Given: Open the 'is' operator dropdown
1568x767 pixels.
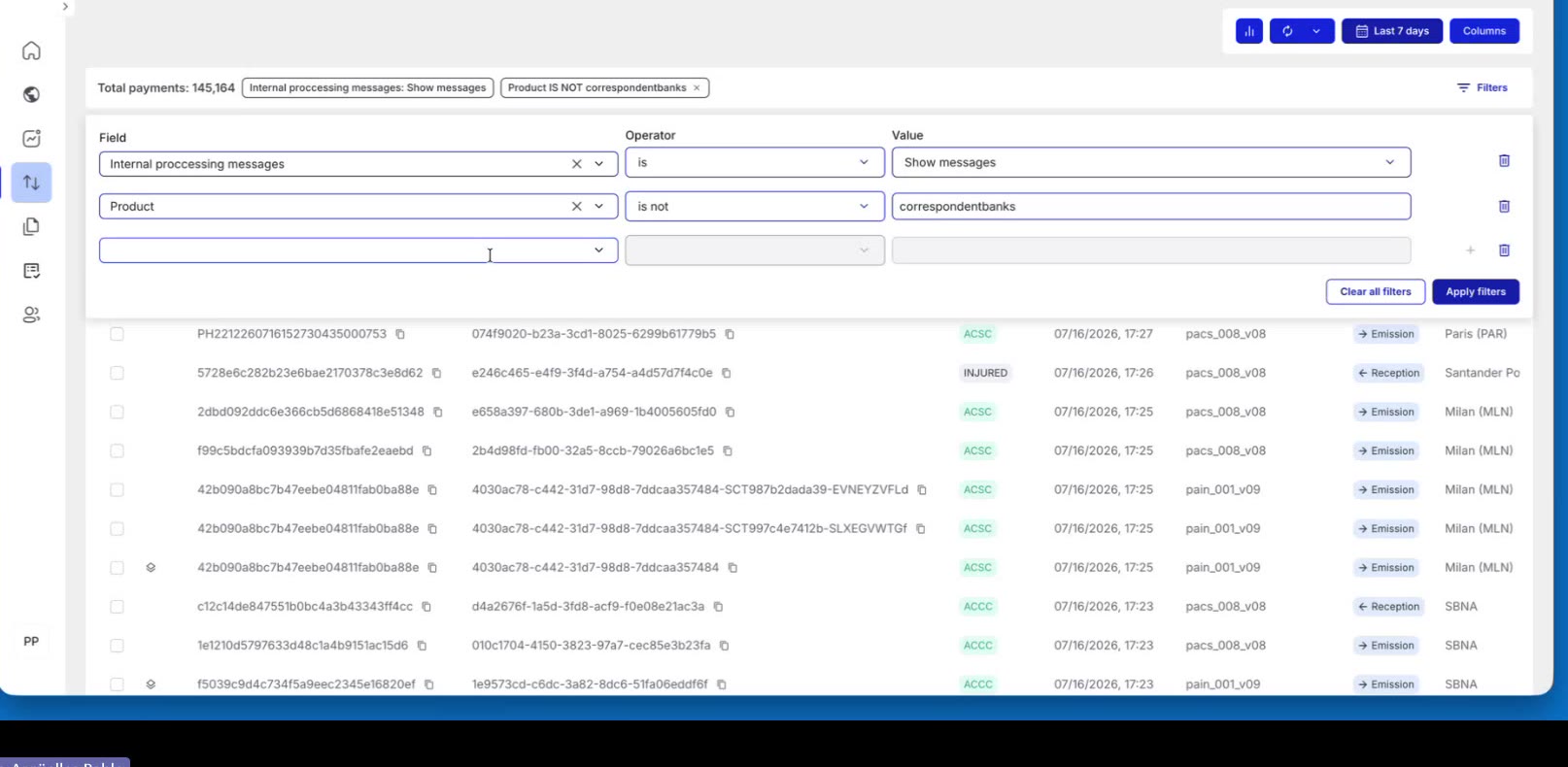Looking at the screenshot, I should point(755,162).
